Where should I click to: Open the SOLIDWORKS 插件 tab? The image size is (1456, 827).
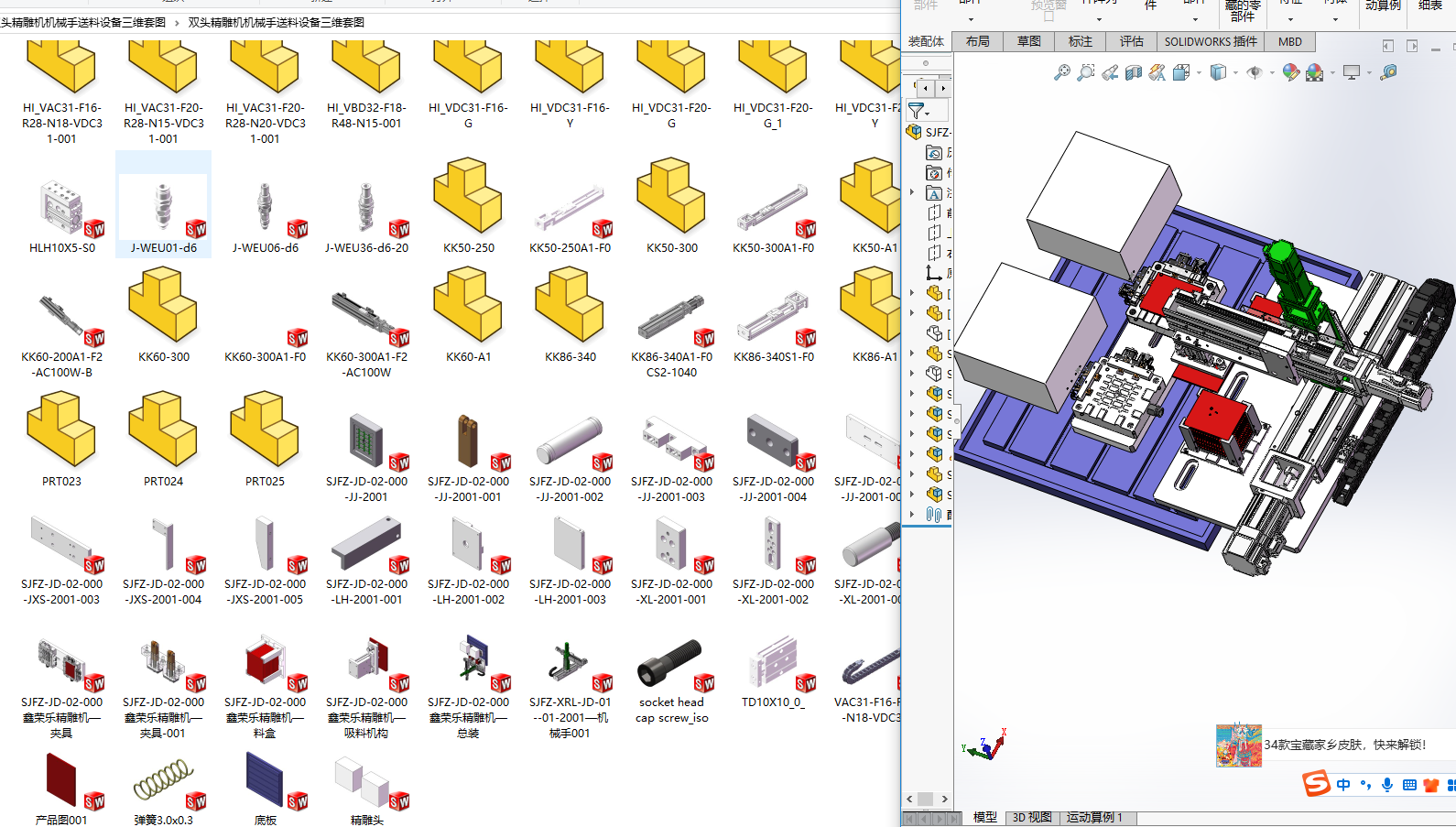click(1211, 41)
